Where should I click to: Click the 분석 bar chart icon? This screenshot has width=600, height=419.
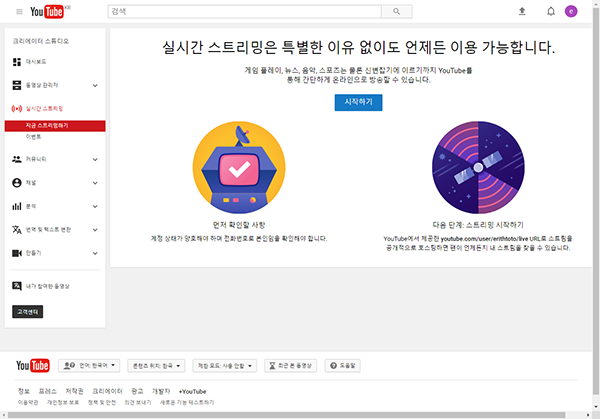[17, 207]
